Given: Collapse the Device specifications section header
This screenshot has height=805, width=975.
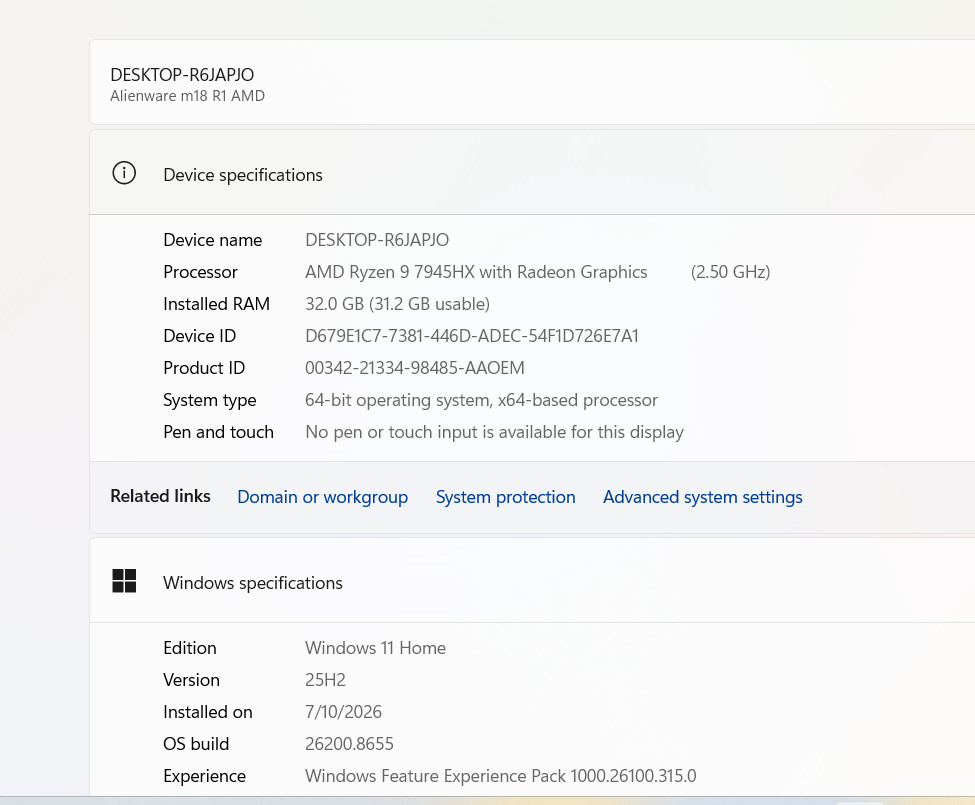Looking at the screenshot, I should coord(532,173).
